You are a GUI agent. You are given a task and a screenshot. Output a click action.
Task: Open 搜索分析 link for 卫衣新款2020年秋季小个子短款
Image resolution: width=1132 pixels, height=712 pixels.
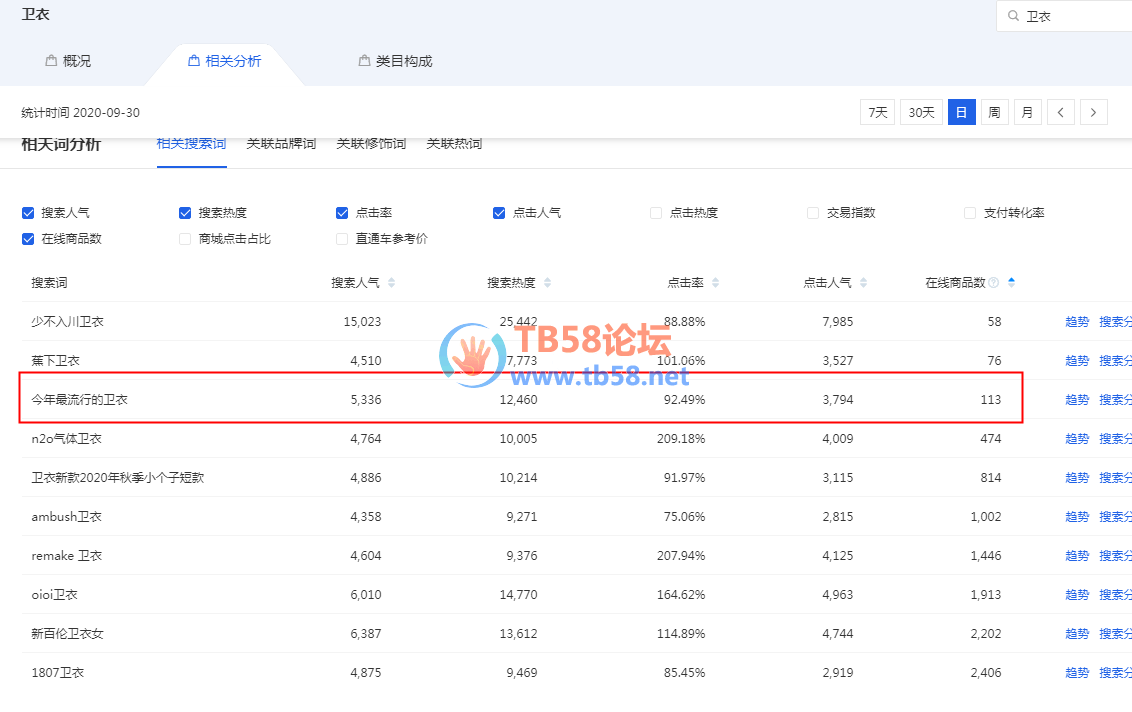click(1115, 478)
